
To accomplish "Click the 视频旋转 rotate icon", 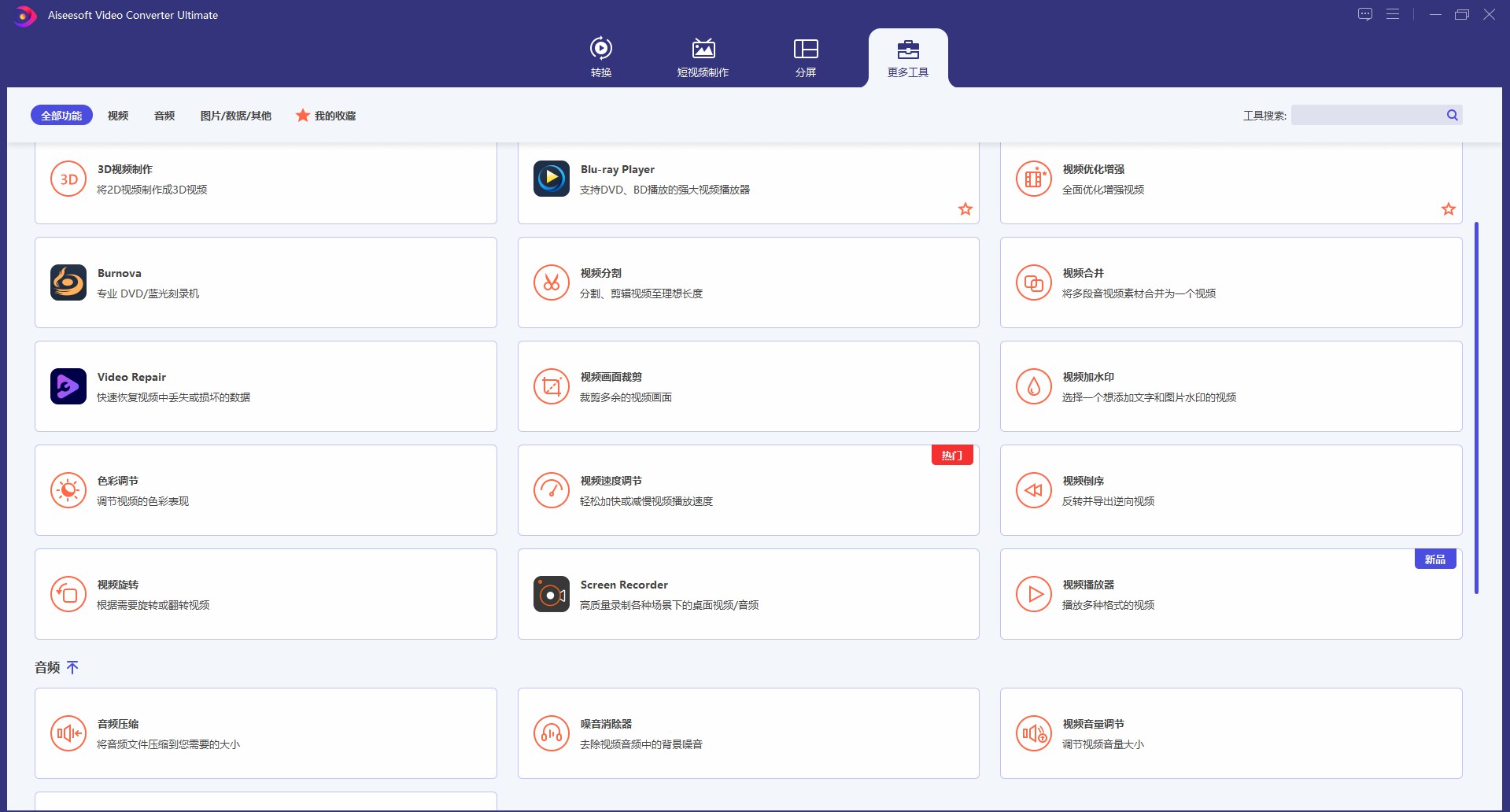I will coord(68,594).
